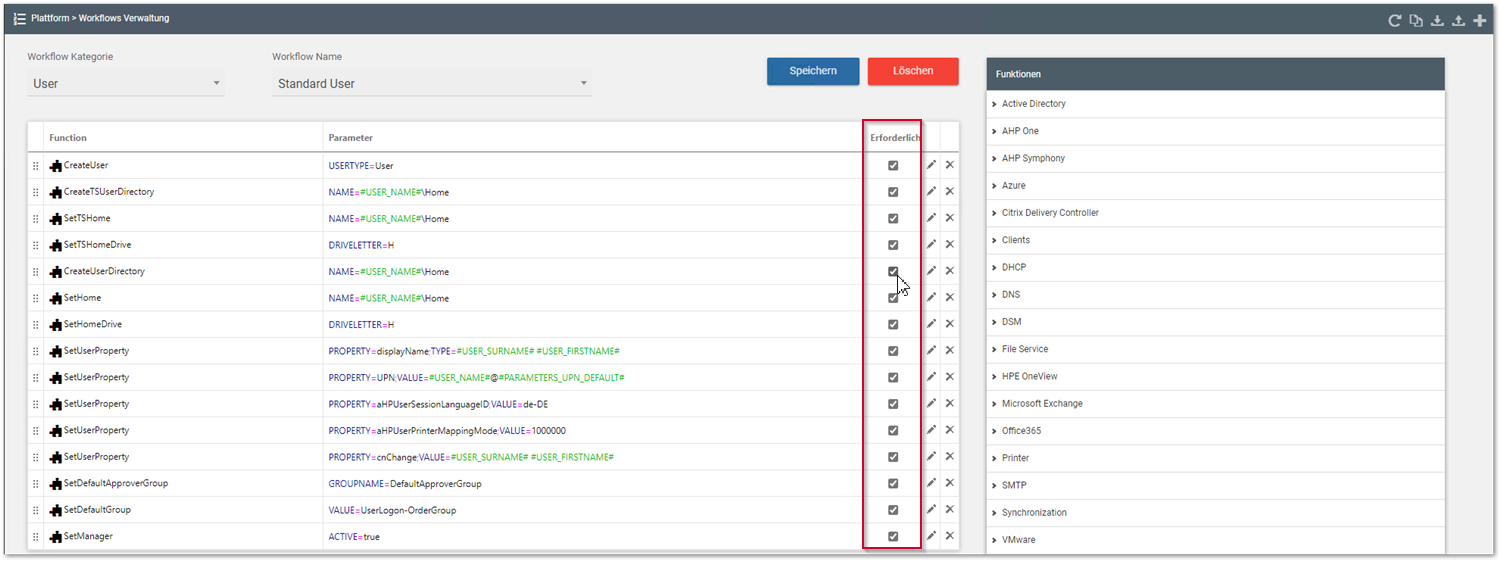Click the red Löschen button
Image resolution: width=1500 pixels, height=561 pixels.
coord(913,71)
